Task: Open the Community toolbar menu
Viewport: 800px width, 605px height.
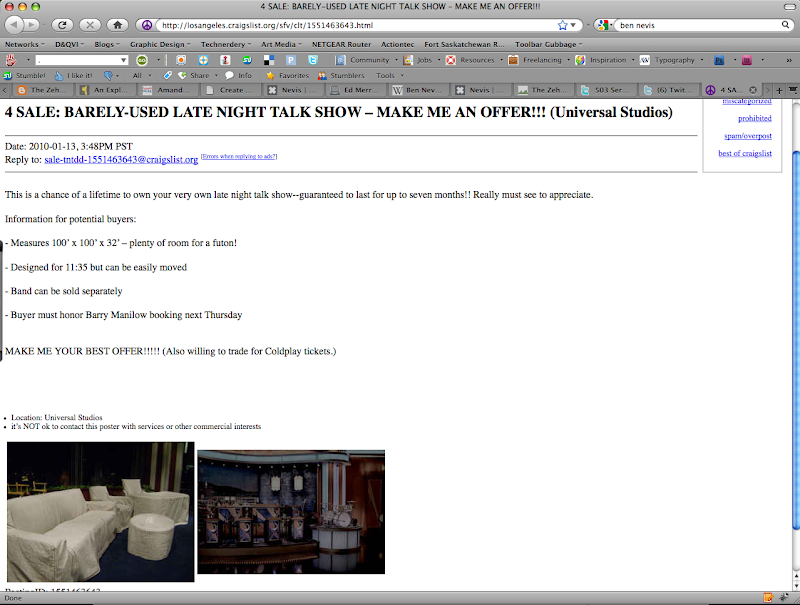Action: tap(366, 60)
